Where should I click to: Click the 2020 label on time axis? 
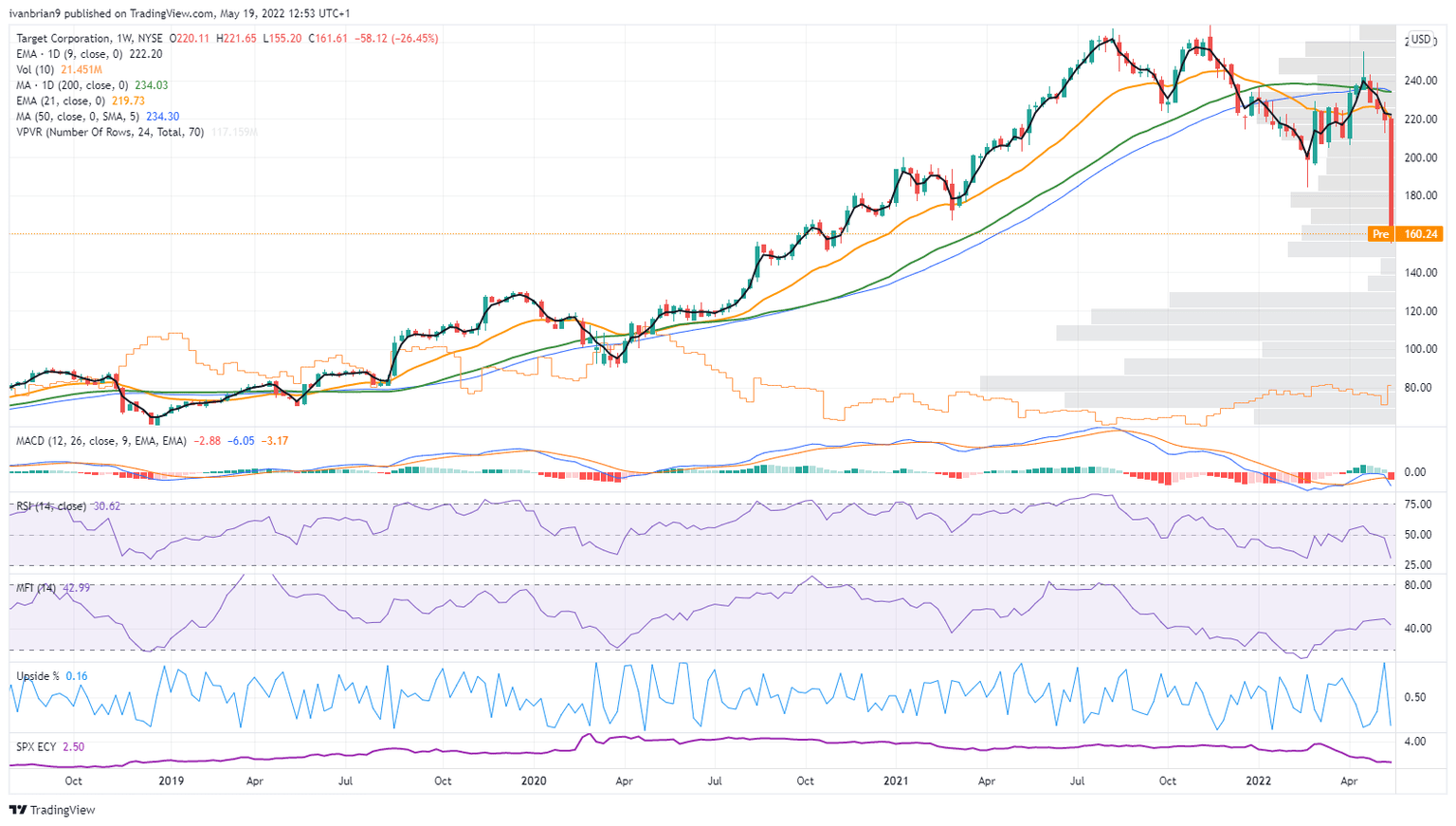coord(534,781)
